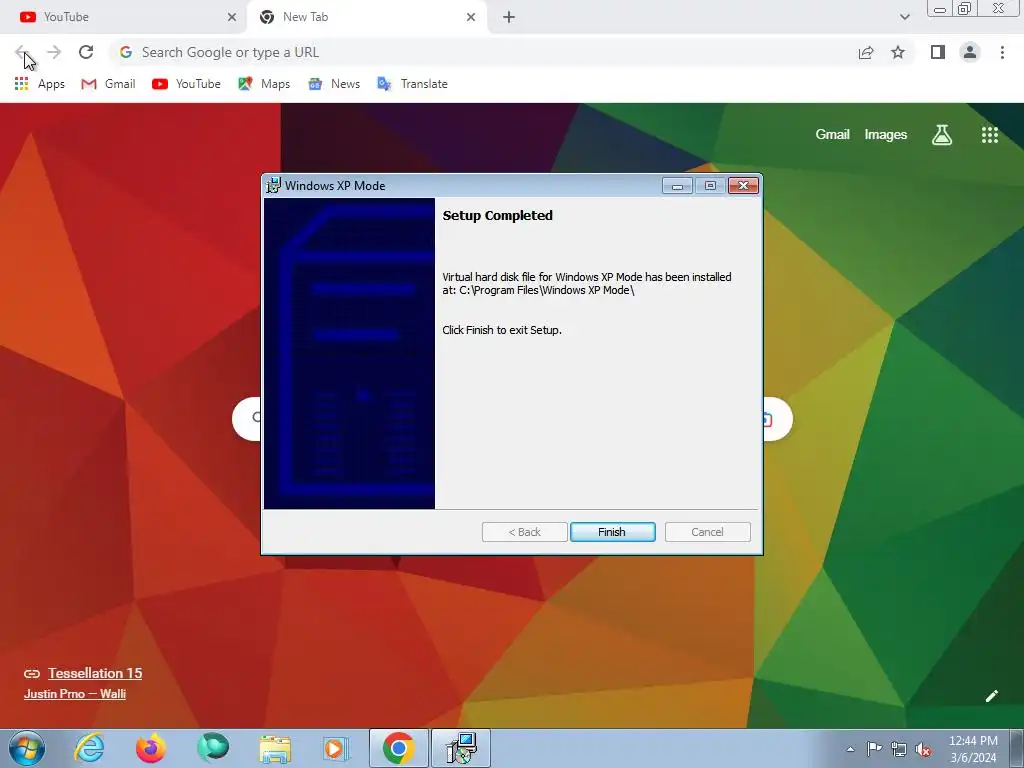Screen dimensions: 1024x768
Task: Go back in Chrome
Action: tap(22, 52)
